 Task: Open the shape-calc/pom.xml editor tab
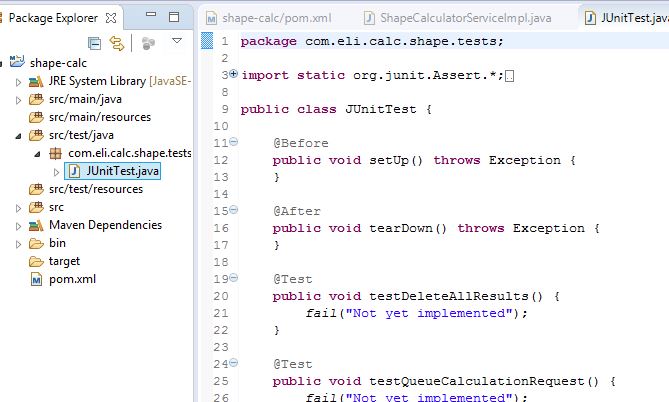click(x=276, y=18)
